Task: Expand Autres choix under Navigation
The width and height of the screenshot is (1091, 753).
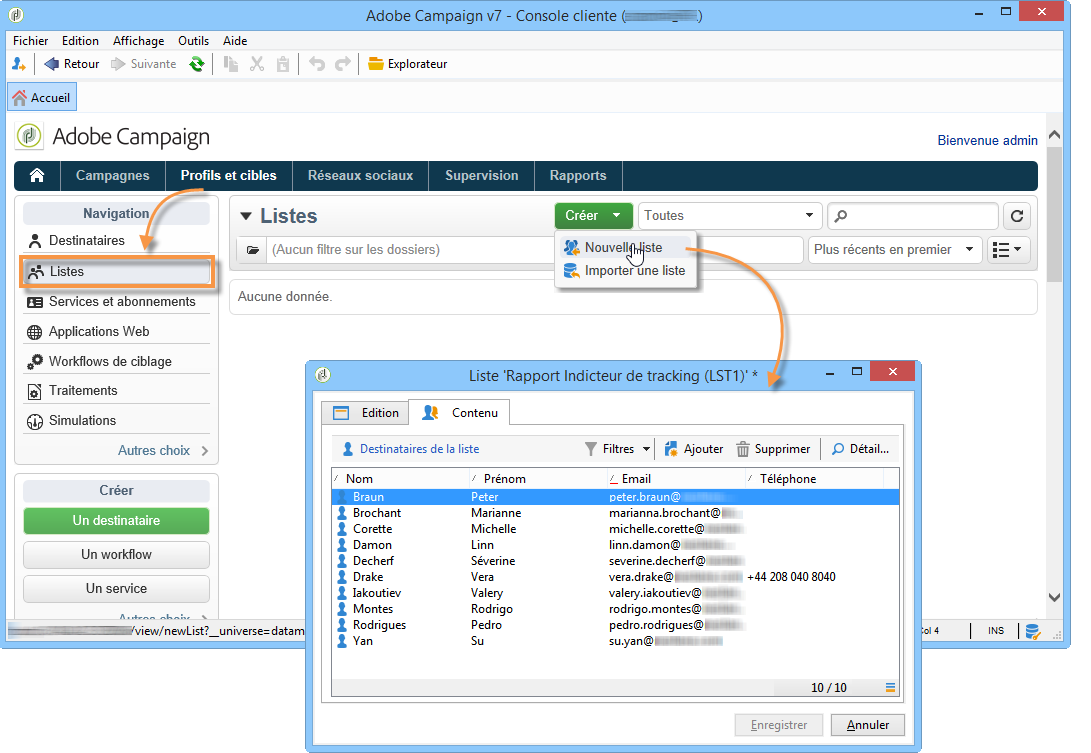Action: pyautogui.click(x=164, y=450)
